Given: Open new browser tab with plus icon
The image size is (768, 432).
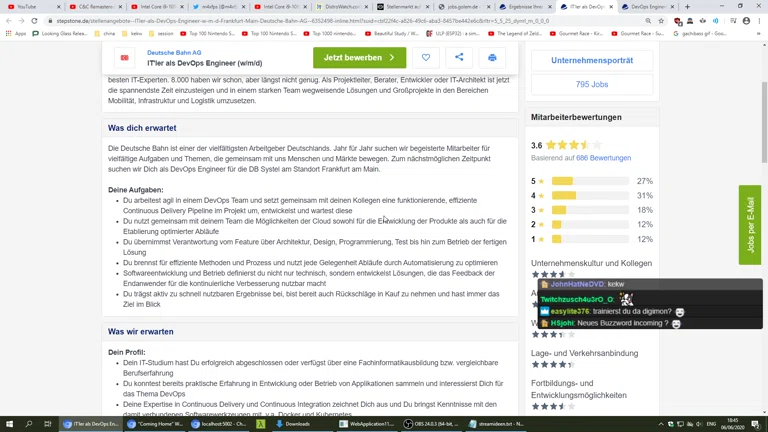Looking at the screenshot, I should coord(687,7).
